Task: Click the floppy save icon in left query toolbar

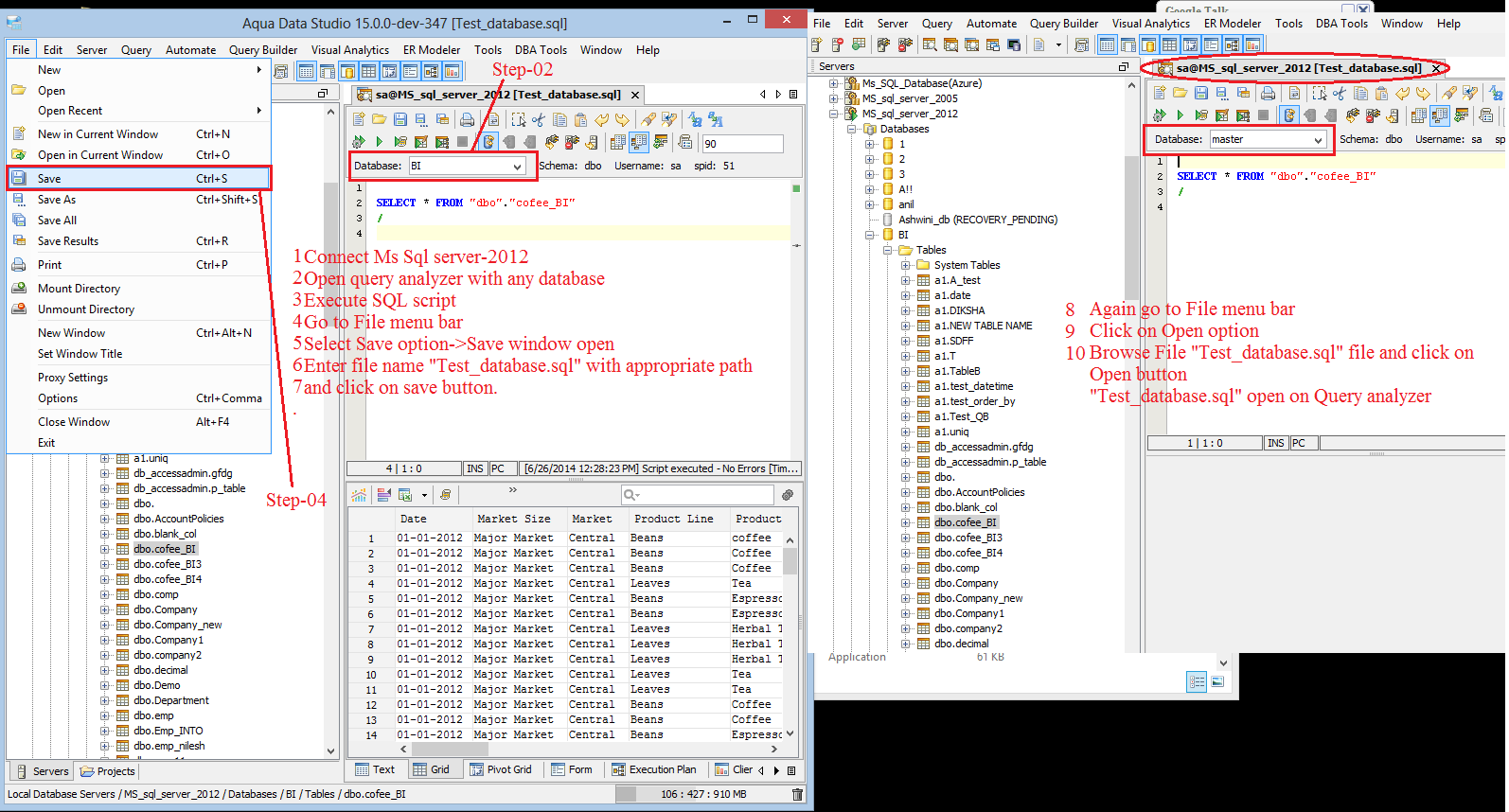Action: (x=400, y=119)
